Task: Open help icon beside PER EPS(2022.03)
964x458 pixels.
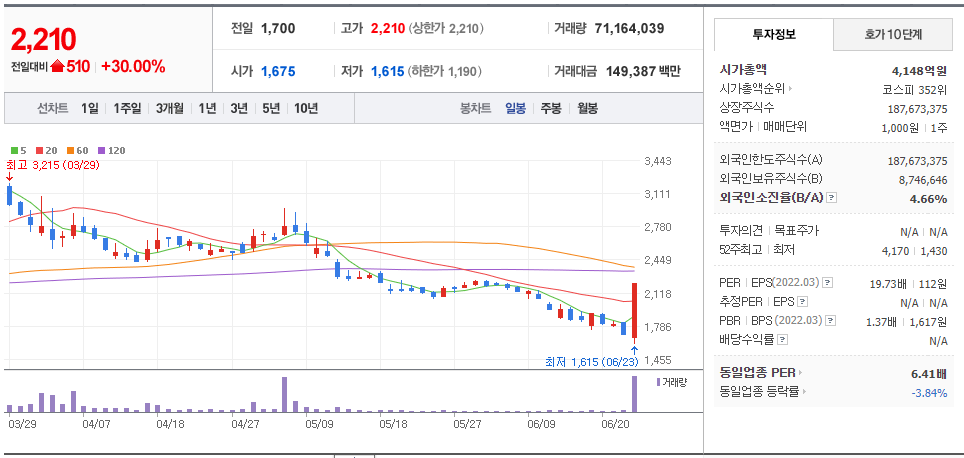Action: coord(828,283)
